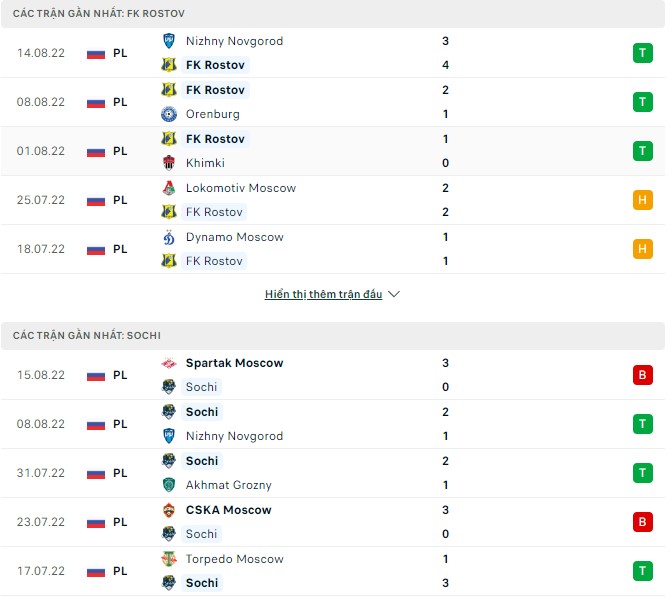Click Orenburg club crest icon

(x=169, y=114)
